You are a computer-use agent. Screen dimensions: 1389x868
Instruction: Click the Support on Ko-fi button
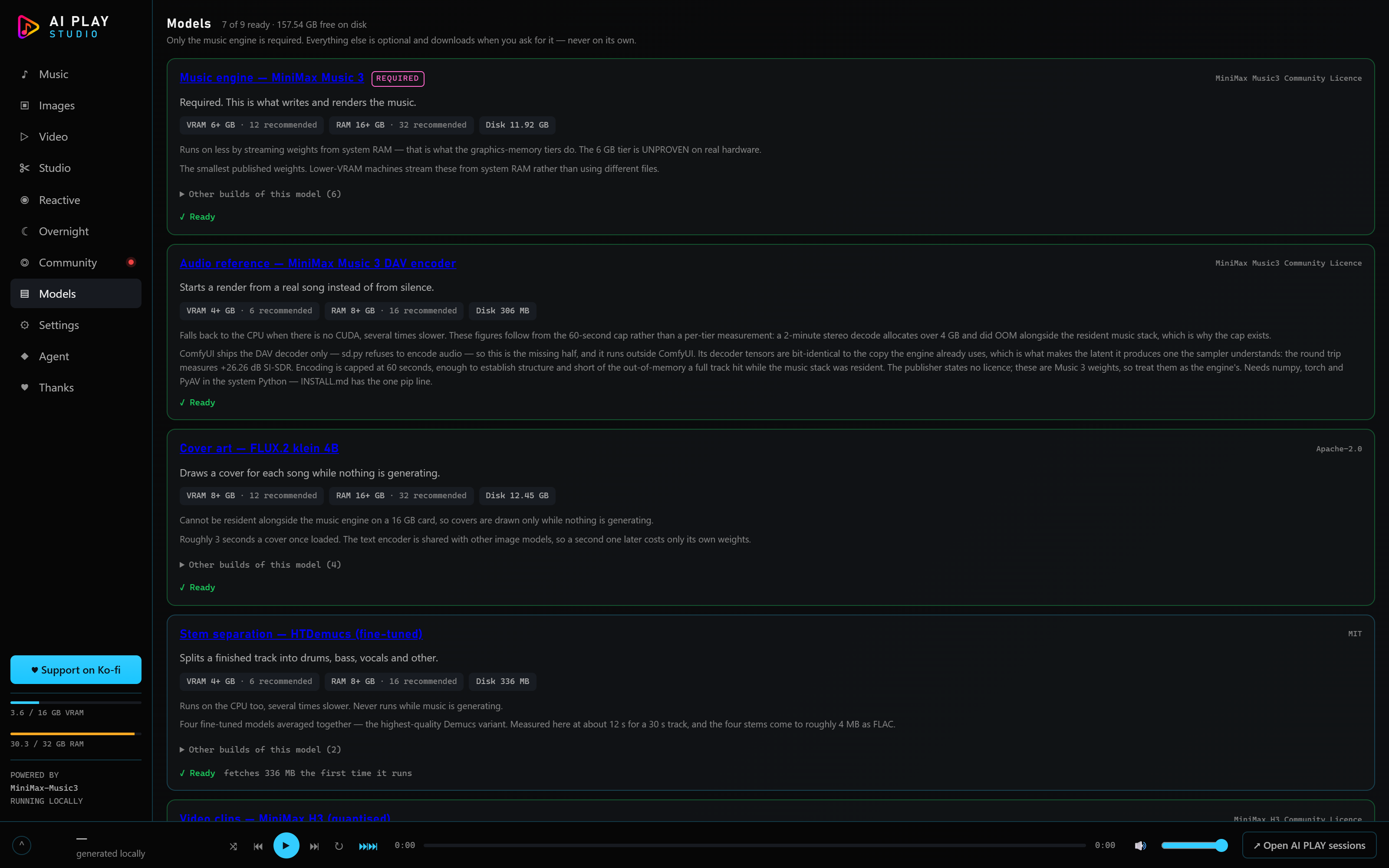76,670
